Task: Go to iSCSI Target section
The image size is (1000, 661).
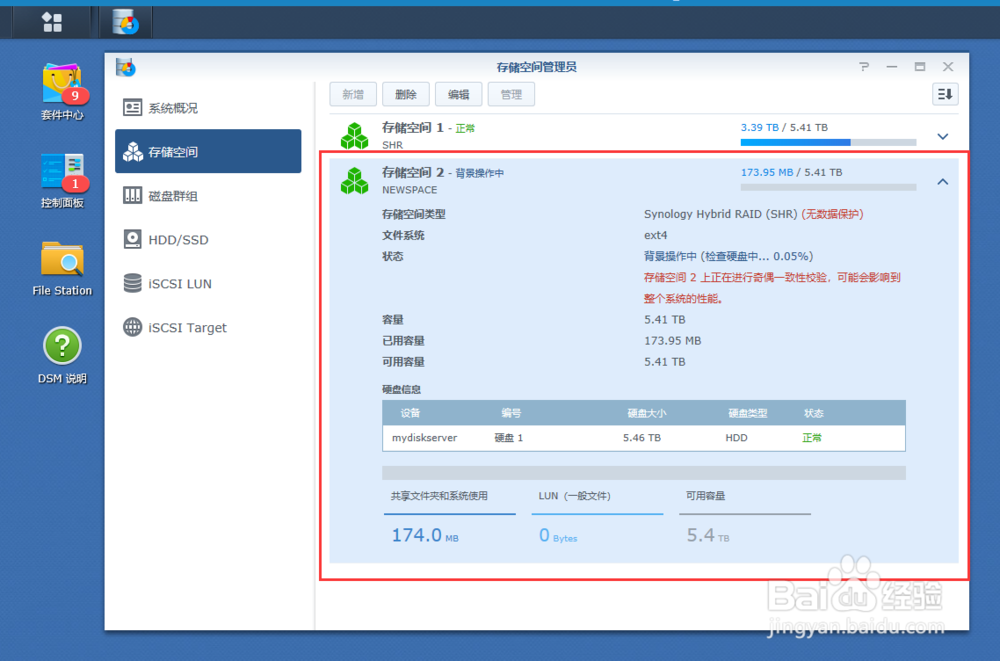Action: click(x=208, y=327)
